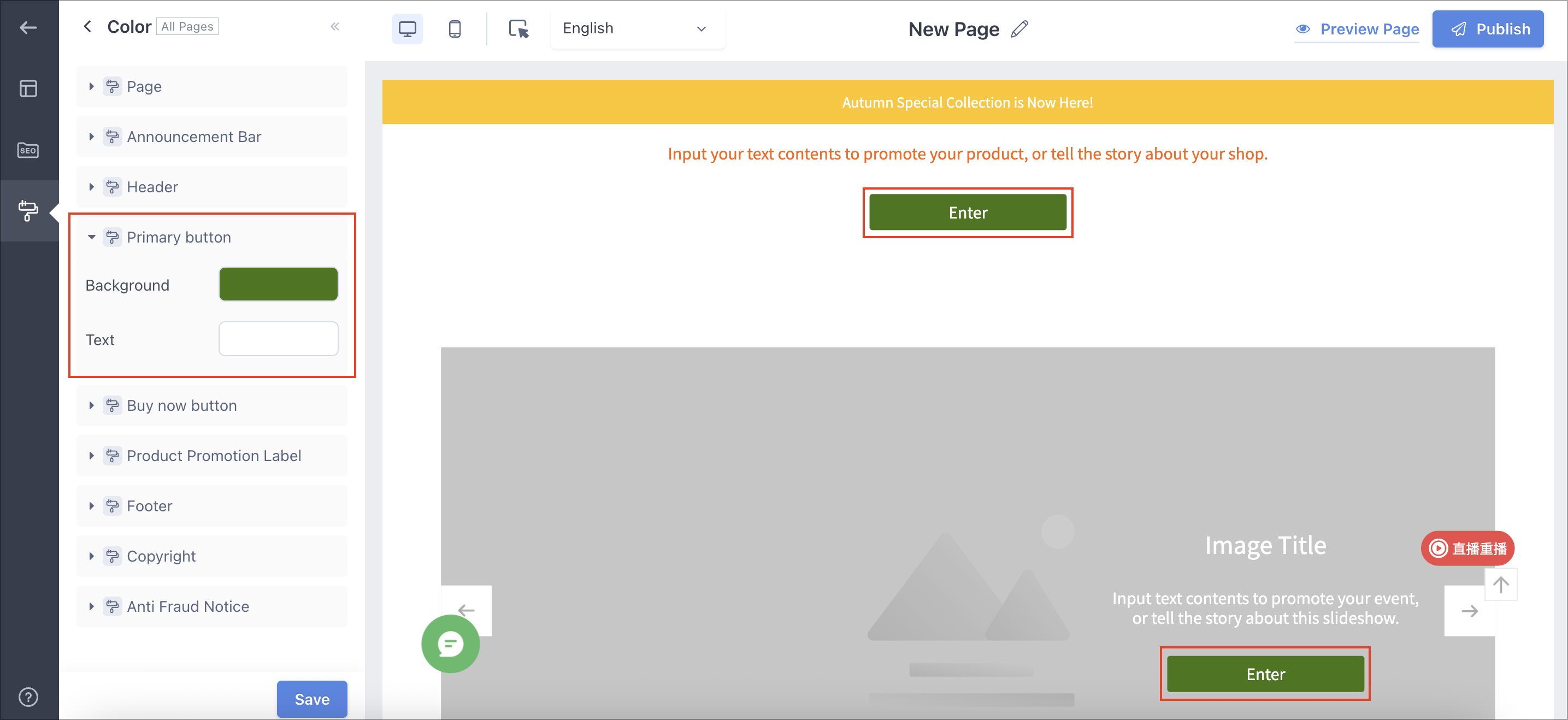The image size is (1568, 720).
Task: Click the New Page title
Action: tap(953, 29)
